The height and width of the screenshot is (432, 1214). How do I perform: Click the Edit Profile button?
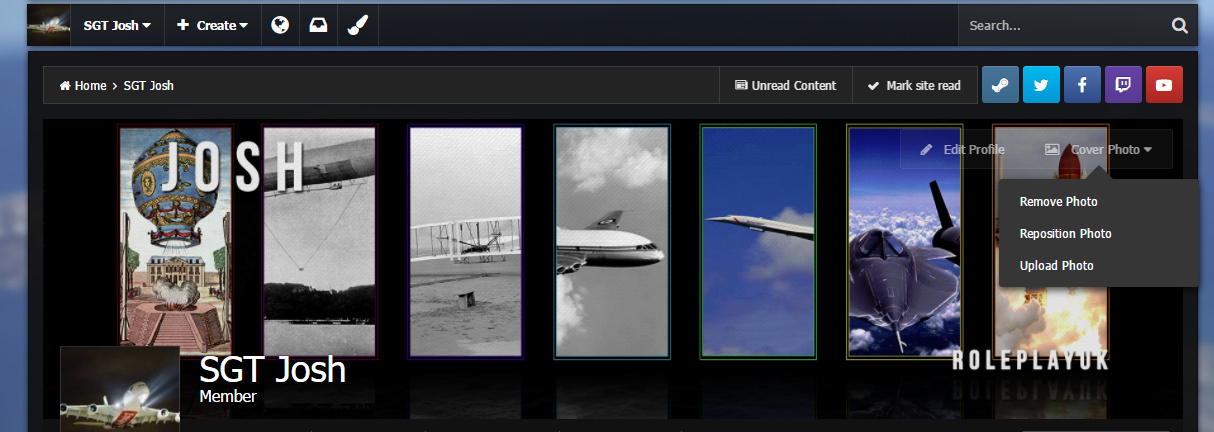tap(963, 149)
